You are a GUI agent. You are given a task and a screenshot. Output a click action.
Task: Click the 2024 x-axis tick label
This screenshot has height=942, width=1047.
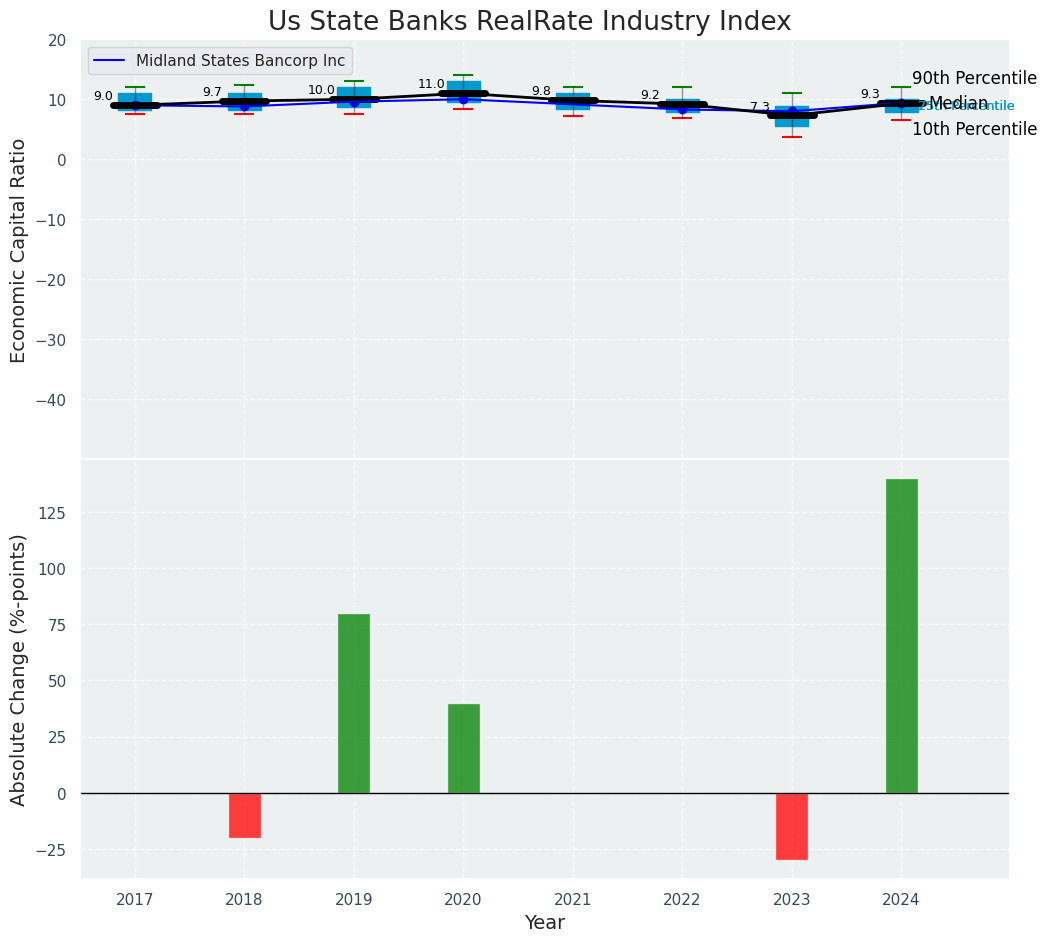tap(901, 900)
